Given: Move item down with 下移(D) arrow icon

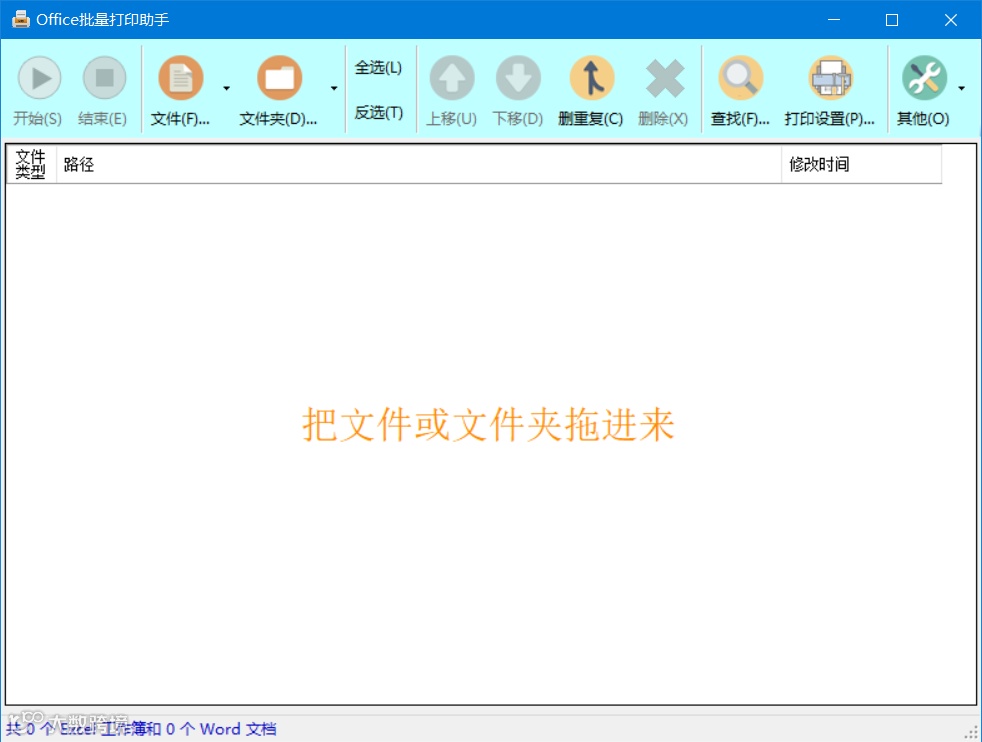Looking at the screenshot, I should [518, 78].
